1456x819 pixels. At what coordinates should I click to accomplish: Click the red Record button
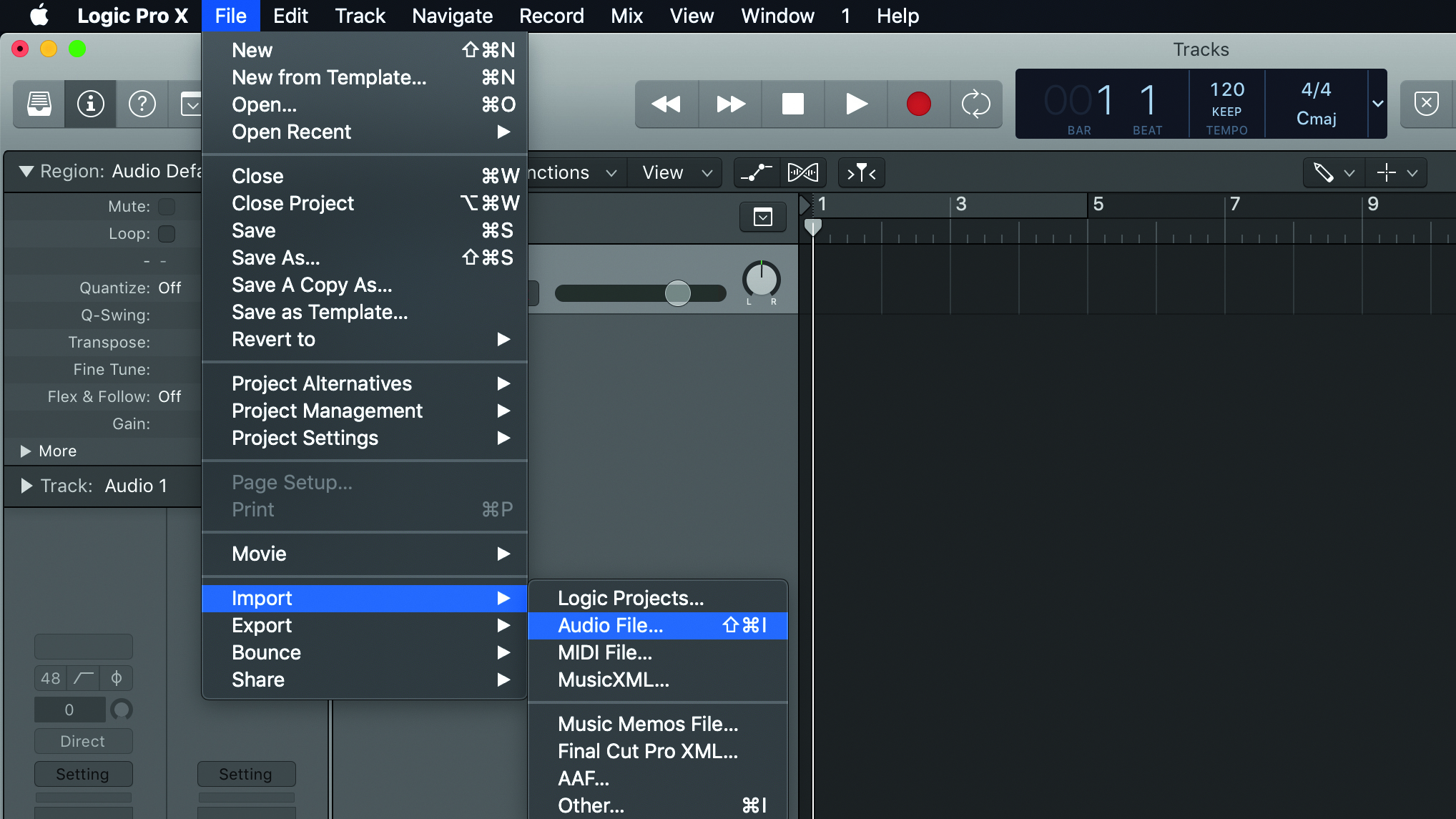[919, 104]
